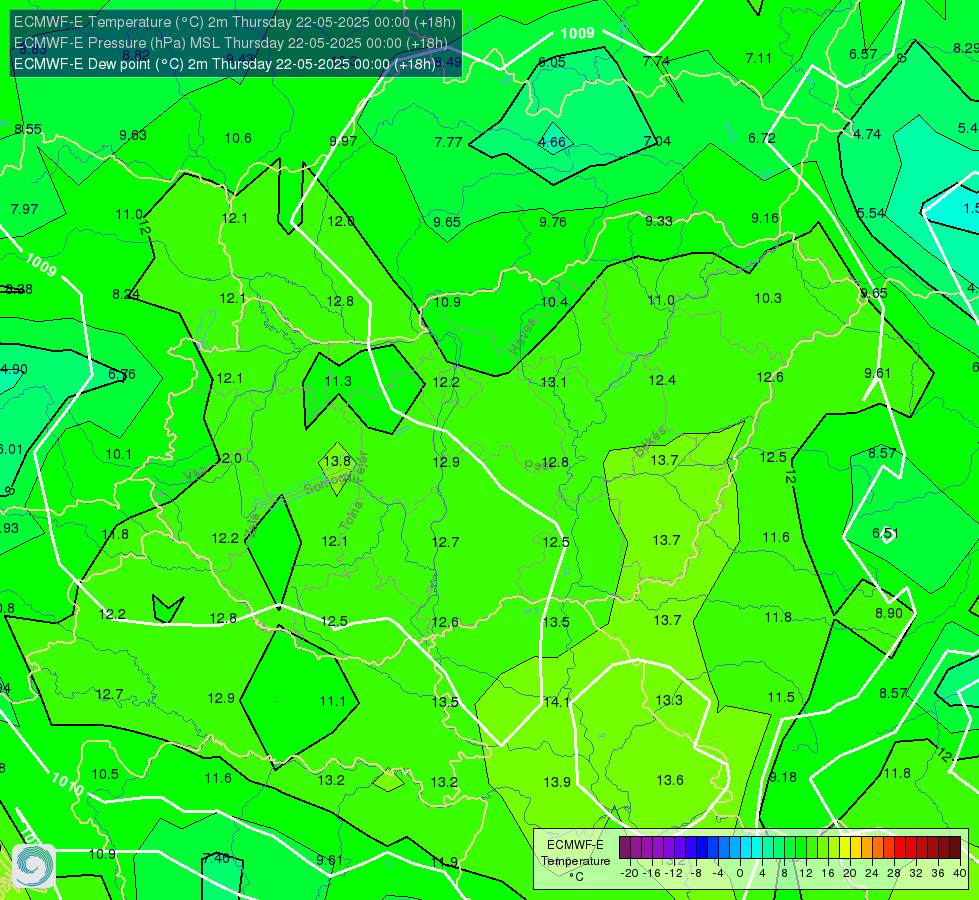Click the 9.16 temperature value
979x900 pixels.
point(765,219)
